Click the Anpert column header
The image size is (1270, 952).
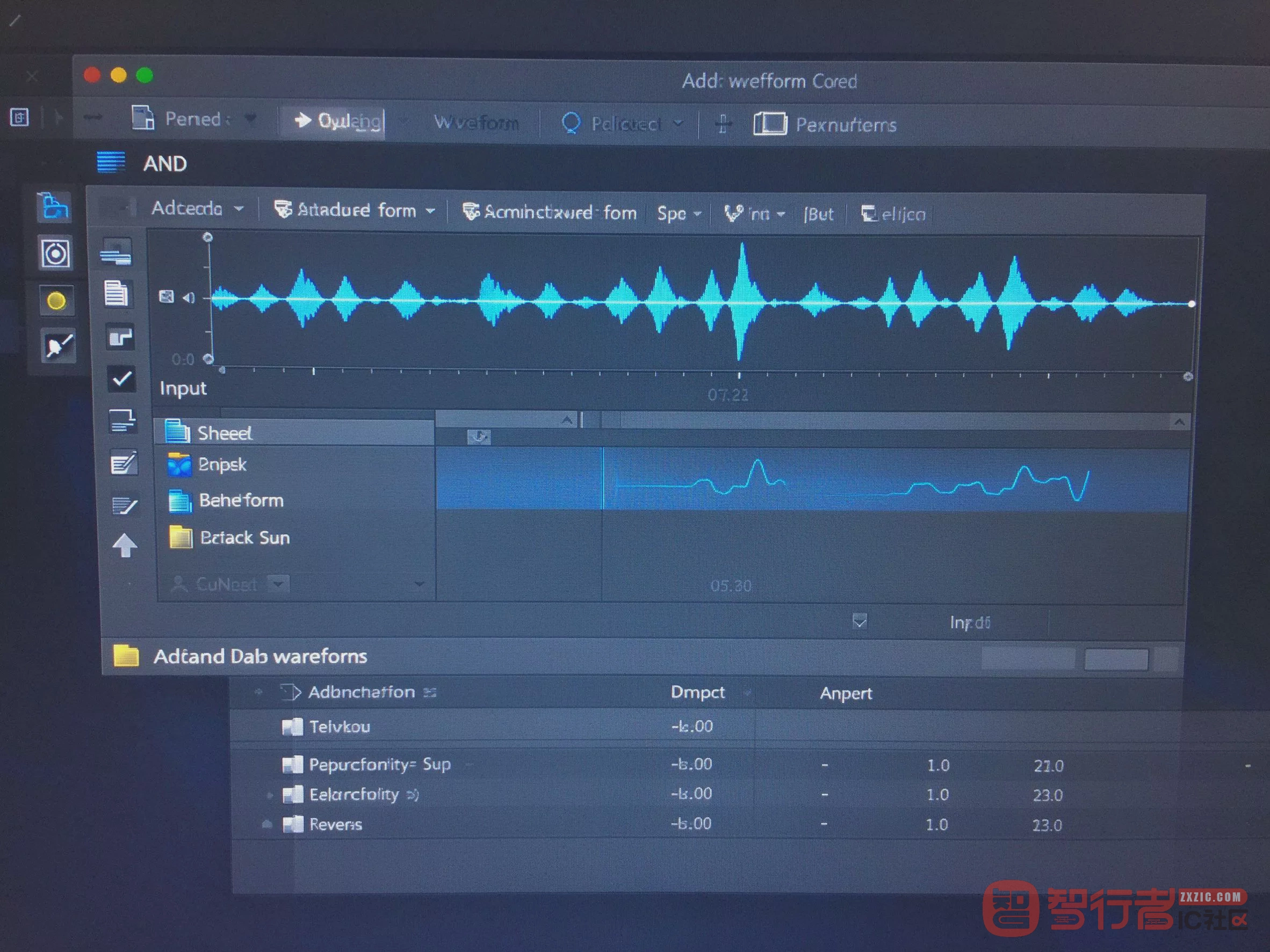[x=845, y=693]
